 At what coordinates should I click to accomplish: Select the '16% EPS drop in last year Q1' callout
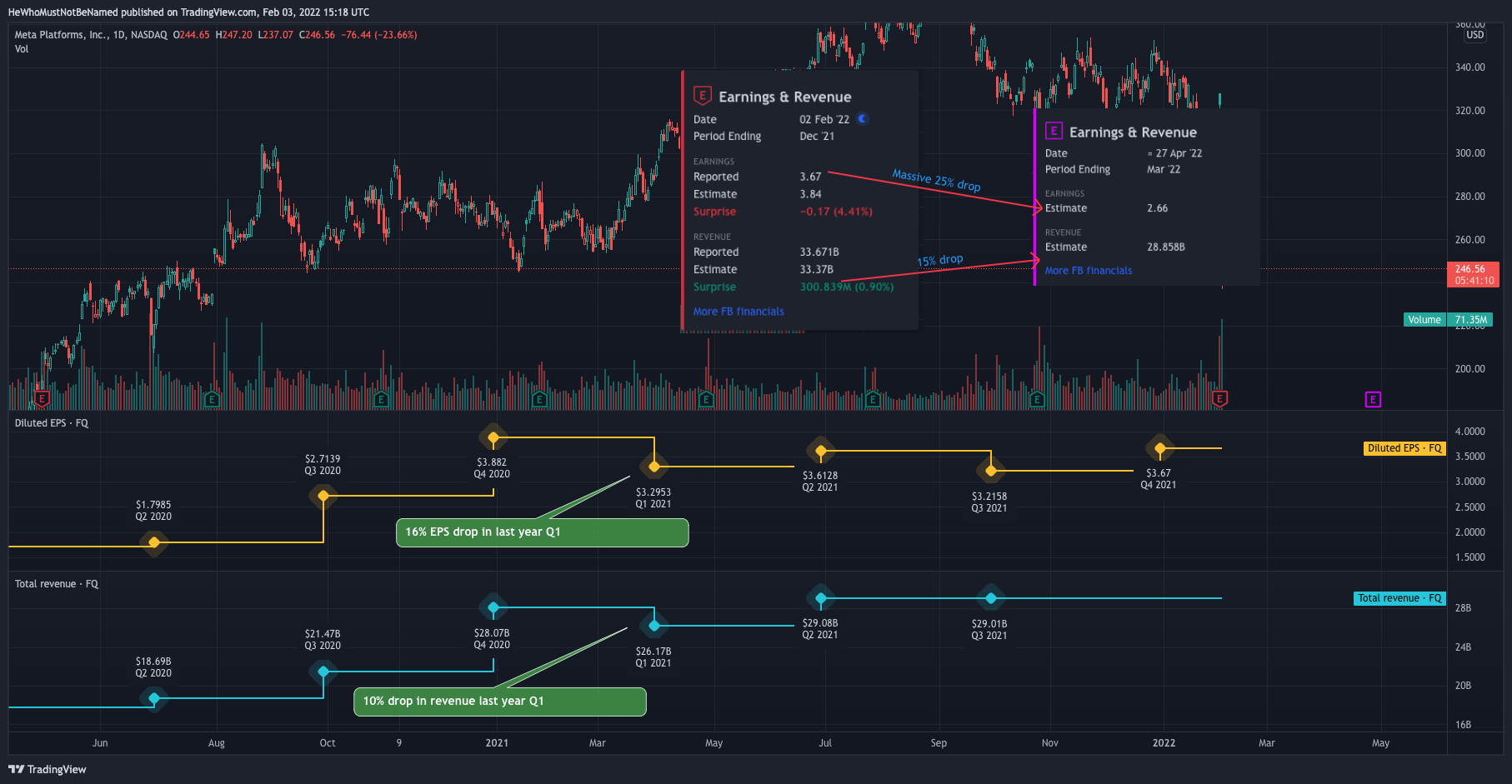(x=542, y=532)
